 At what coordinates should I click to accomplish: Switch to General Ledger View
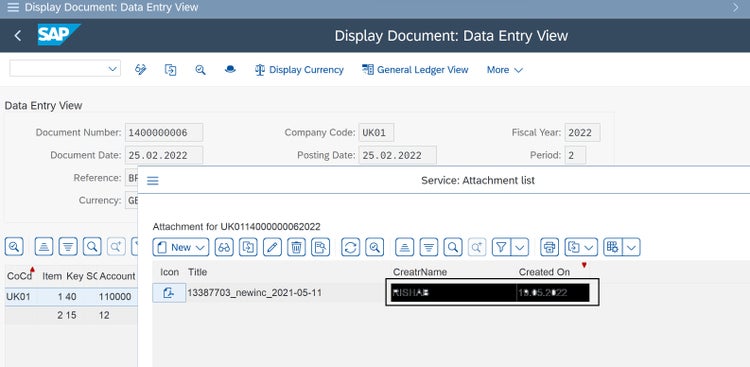[415, 70]
